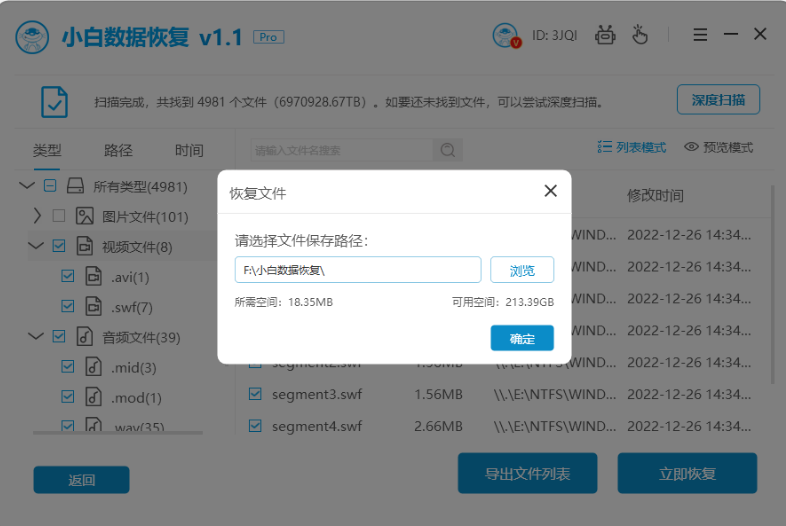Confirm the save path with OK button

pos(522,338)
